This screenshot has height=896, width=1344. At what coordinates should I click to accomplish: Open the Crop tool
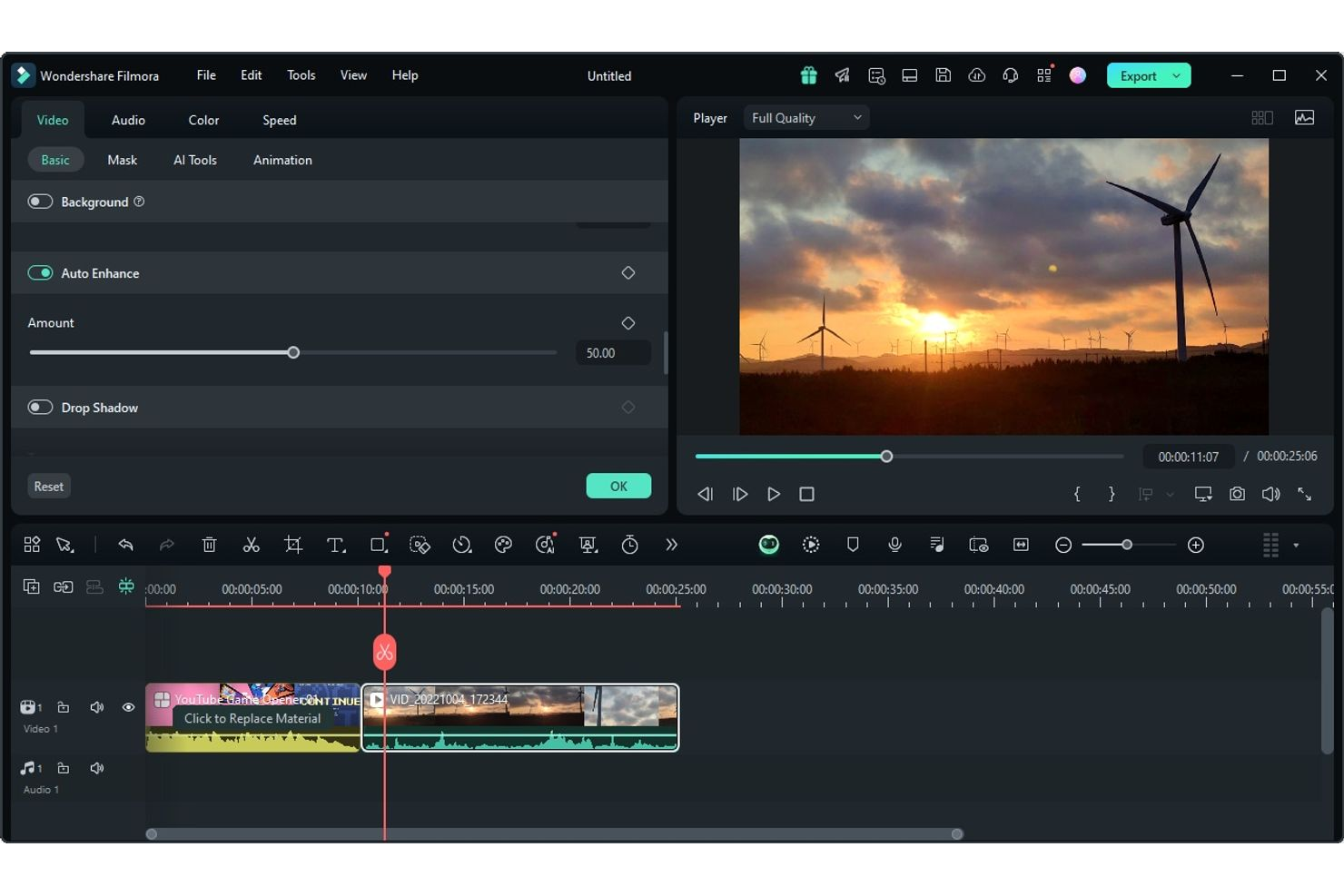pos(293,545)
